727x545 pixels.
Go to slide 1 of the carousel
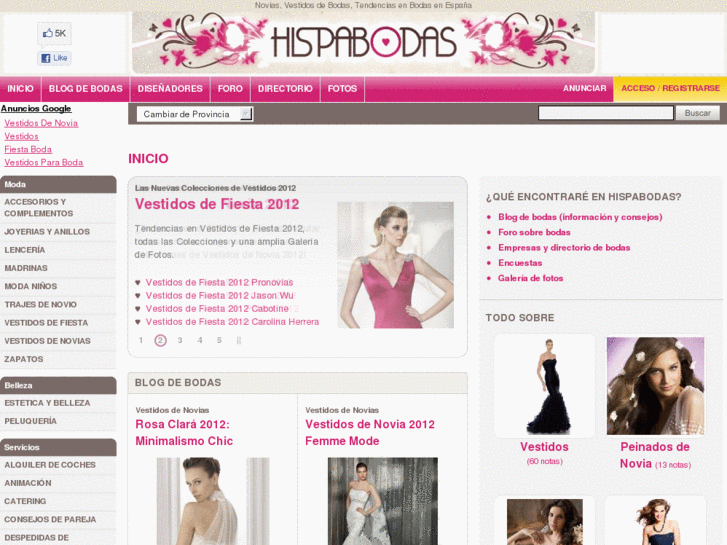click(x=140, y=340)
